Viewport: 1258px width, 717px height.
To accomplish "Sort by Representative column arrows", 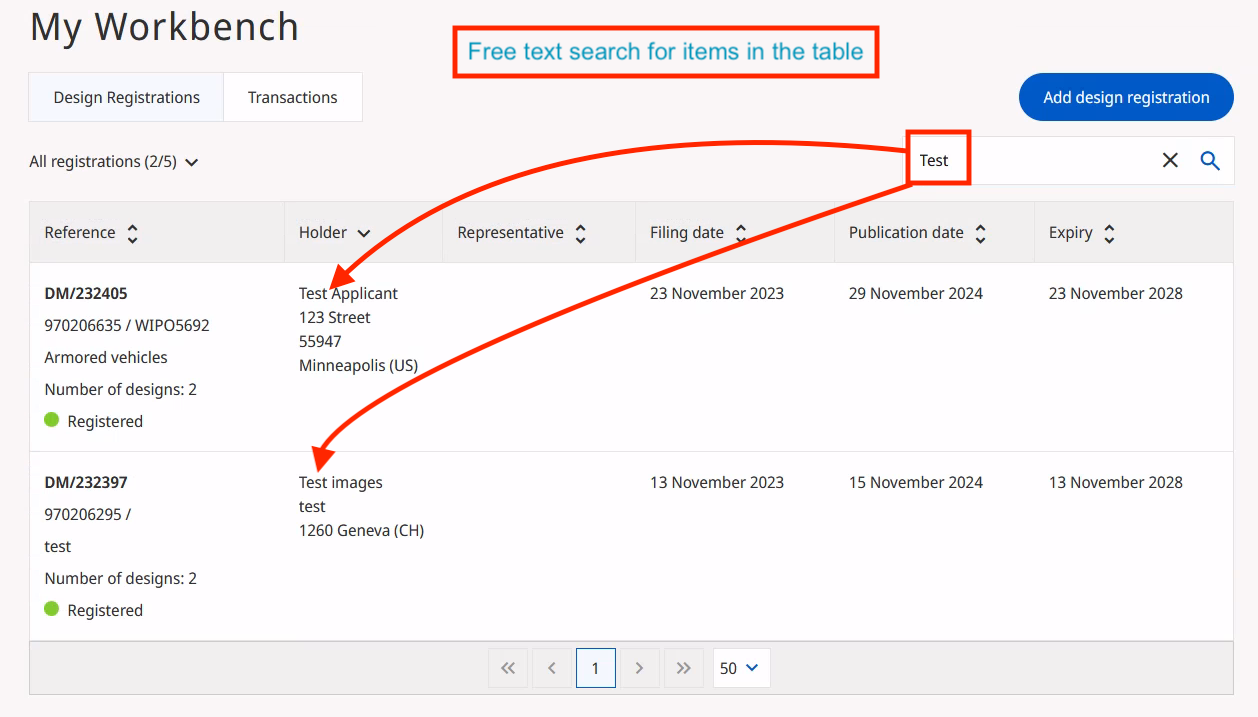I will pos(580,233).
